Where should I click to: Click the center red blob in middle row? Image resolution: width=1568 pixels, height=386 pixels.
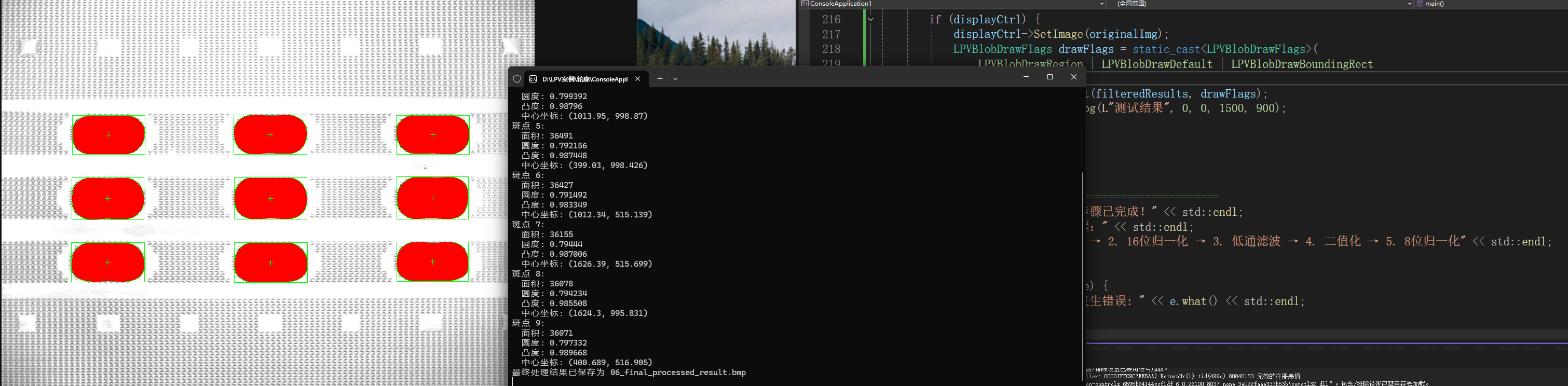pyautogui.click(x=270, y=199)
